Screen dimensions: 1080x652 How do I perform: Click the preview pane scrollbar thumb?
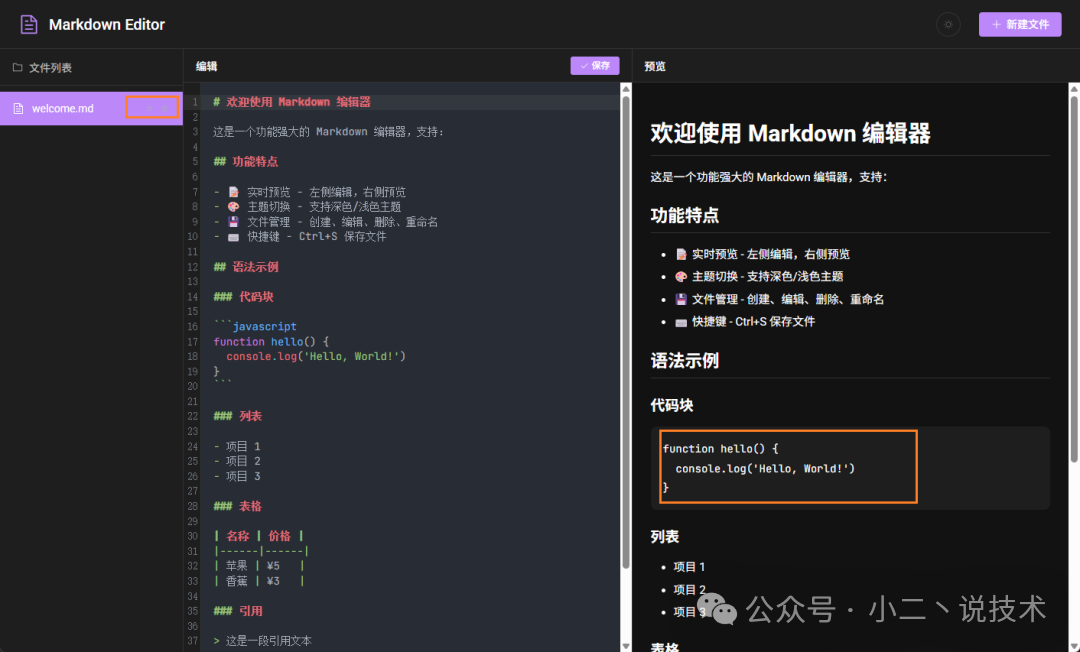coord(1074,279)
